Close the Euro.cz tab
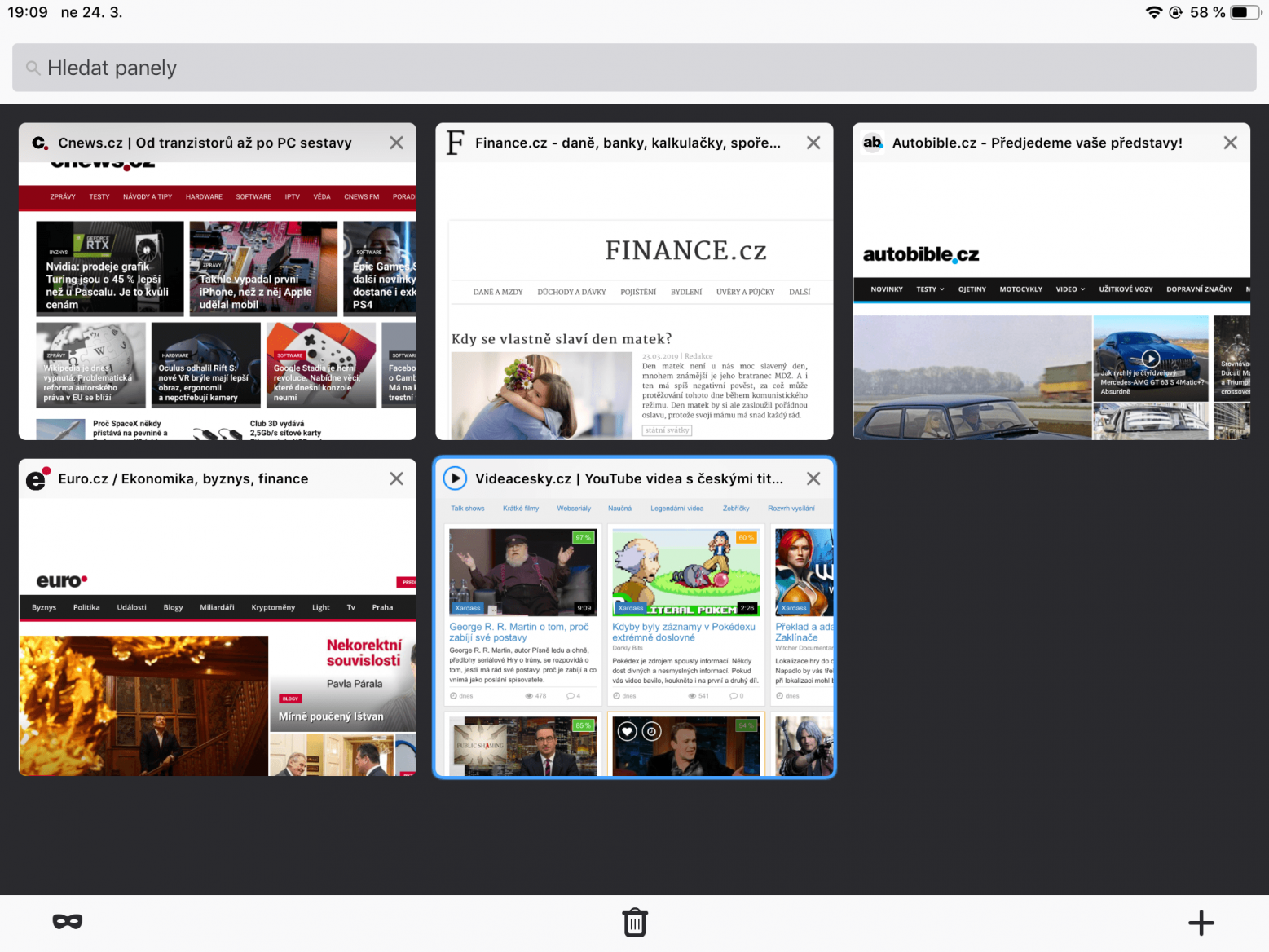Image resolution: width=1269 pixels, height=952 pixels. point(397,478)
